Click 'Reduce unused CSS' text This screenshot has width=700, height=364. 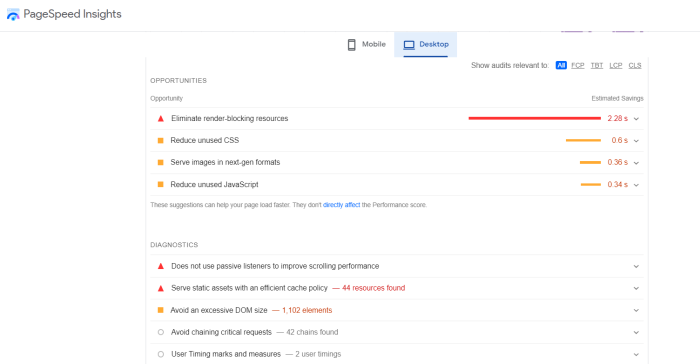(x=204, y=140)
